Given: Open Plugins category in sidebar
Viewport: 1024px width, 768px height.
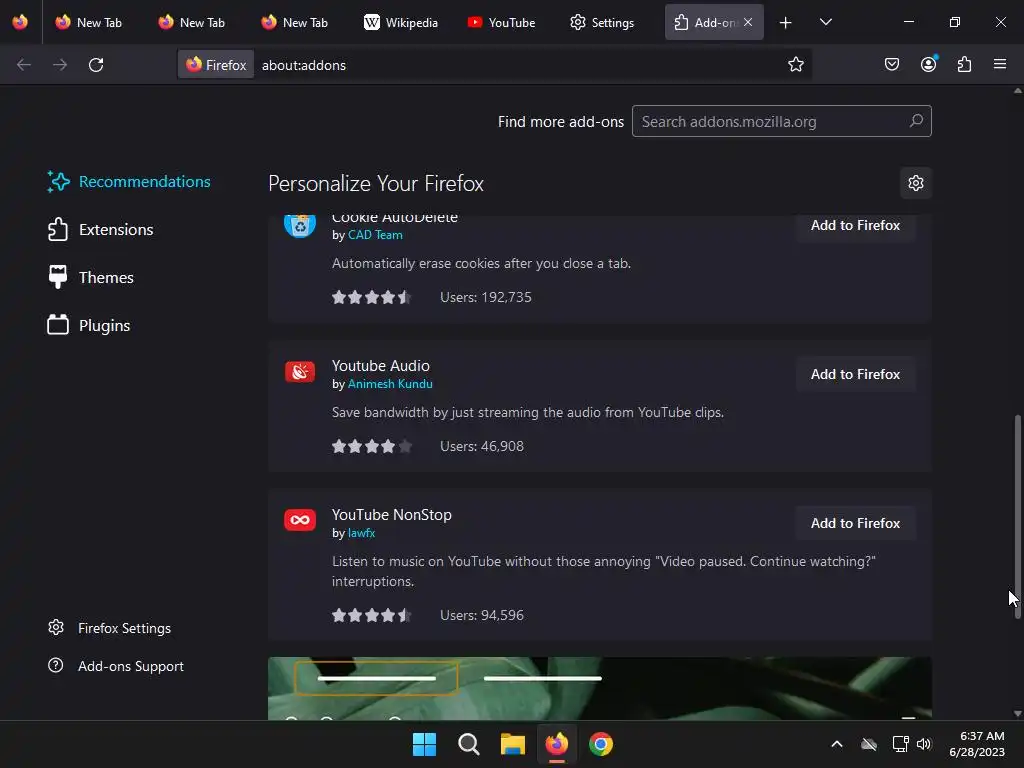Looking at the screenshot, I should point(89,325).
